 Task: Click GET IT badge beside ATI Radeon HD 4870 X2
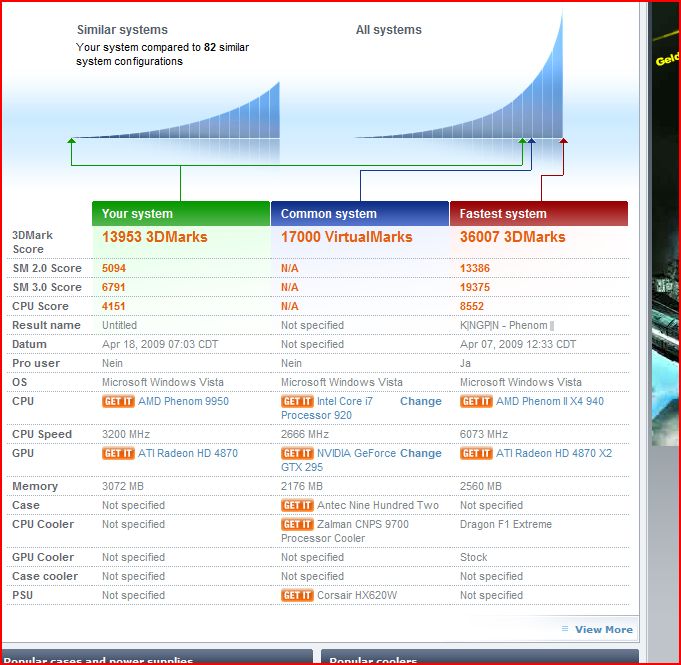(476, 453)
